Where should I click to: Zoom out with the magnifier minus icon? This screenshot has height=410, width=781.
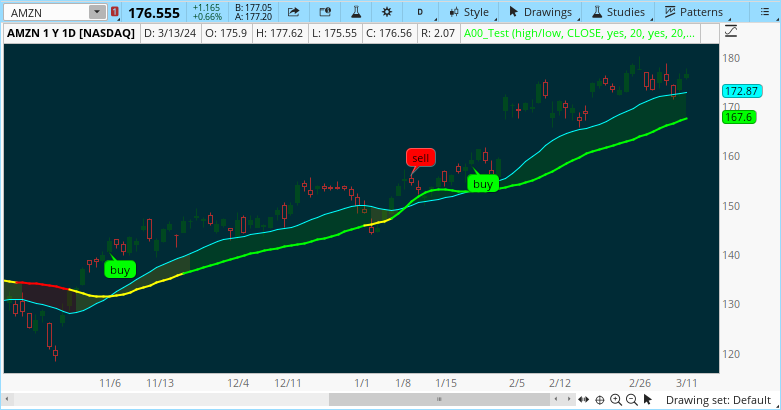(632, 400)
